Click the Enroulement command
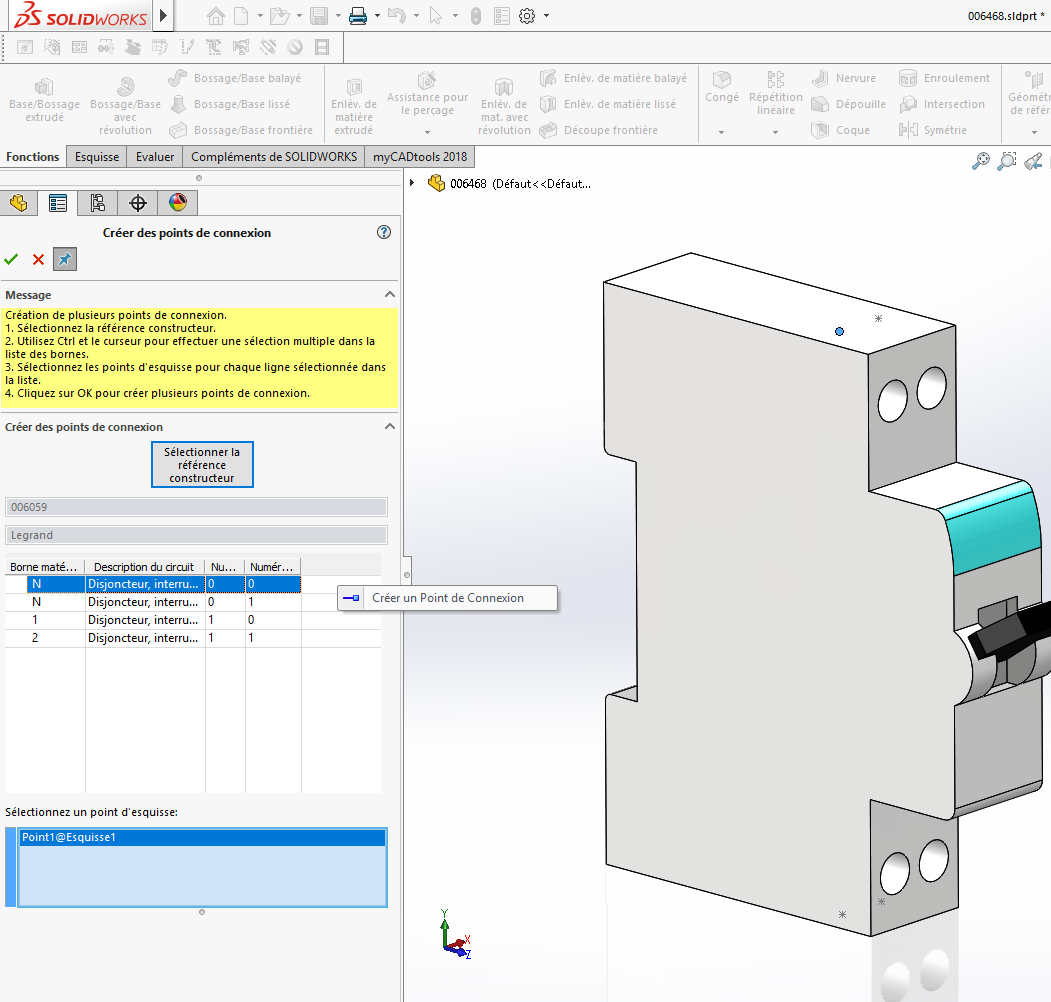Image resolution: width=1051 pixels, height=1002 pixels. (944, 78)
